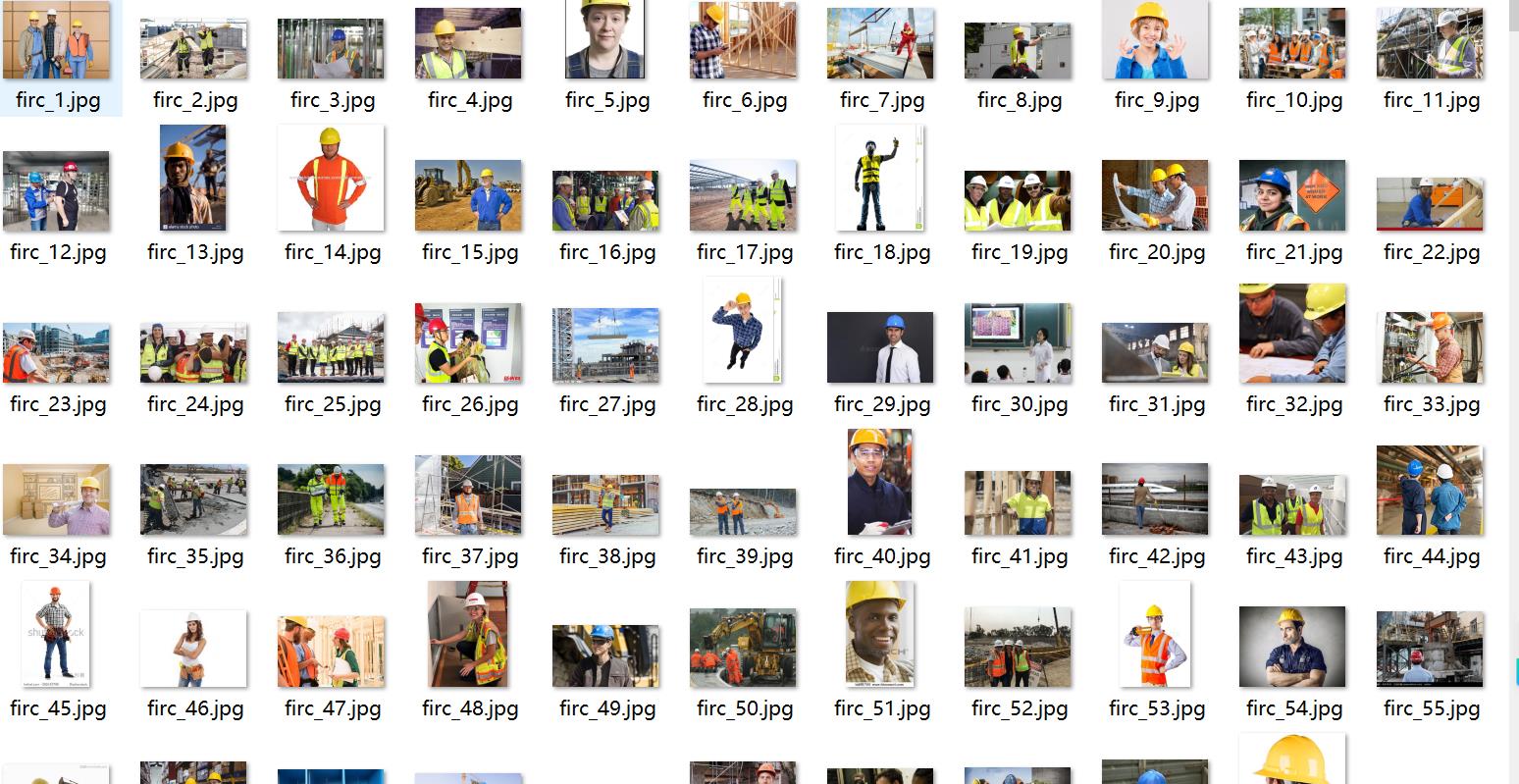Select the firc_30.jpg classroom thumbnail

coord(1018,343)
